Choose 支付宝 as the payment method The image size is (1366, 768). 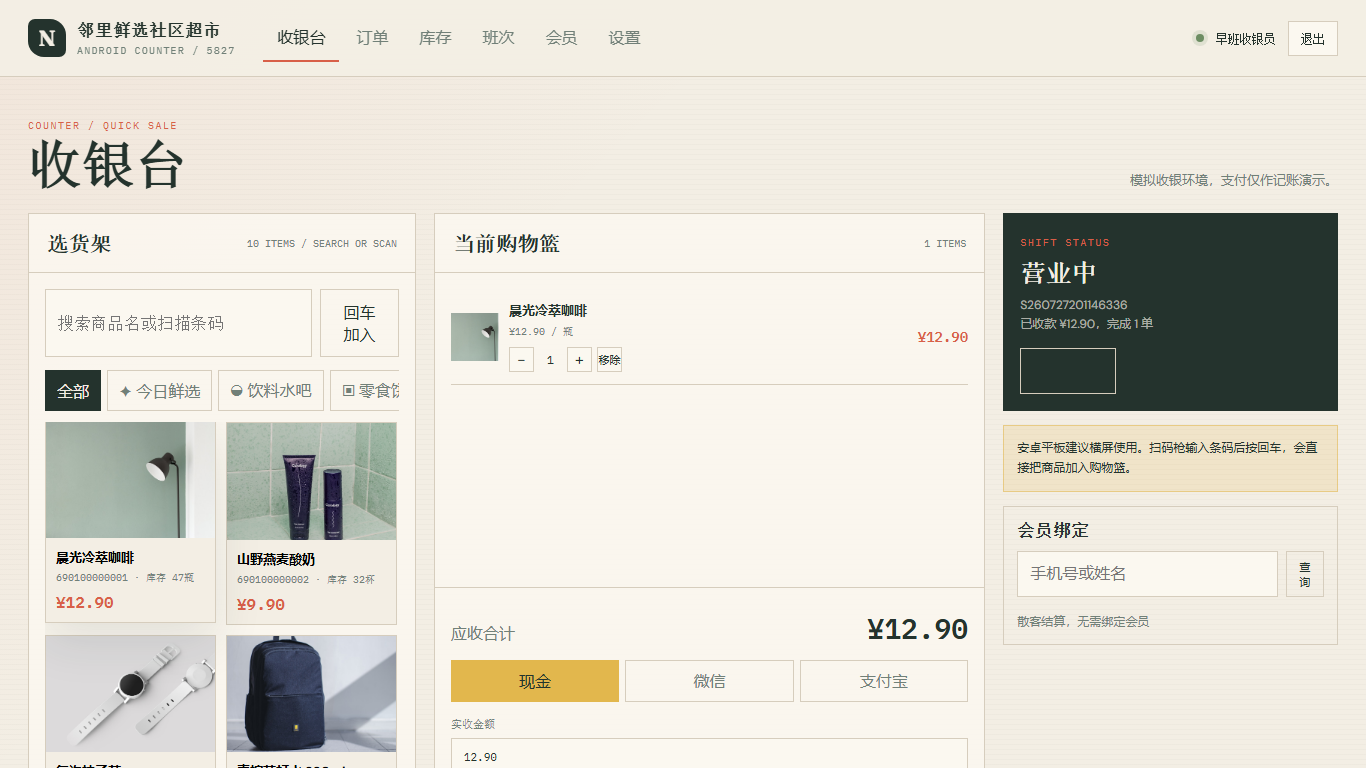point(884,681)
